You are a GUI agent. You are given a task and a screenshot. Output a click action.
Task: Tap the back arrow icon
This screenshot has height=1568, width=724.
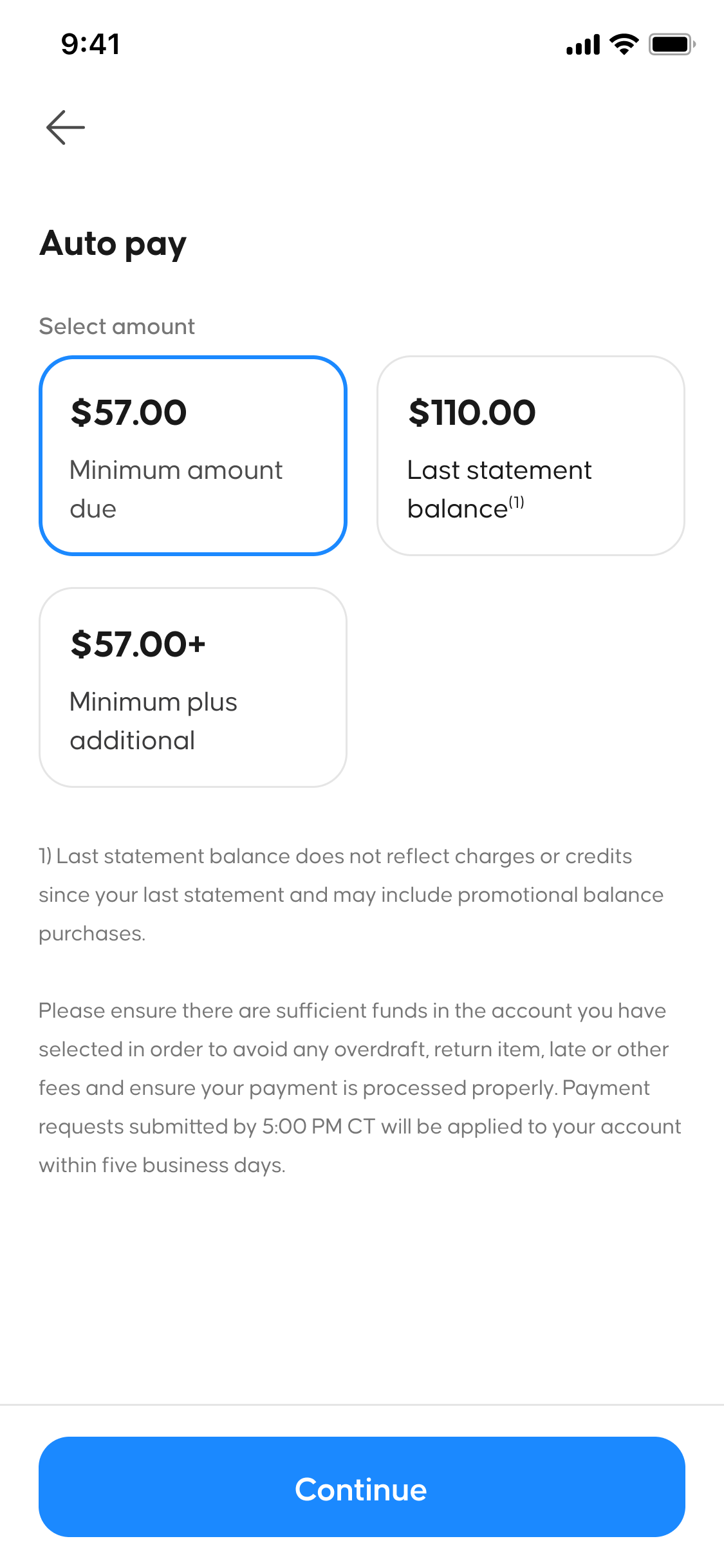66,127
